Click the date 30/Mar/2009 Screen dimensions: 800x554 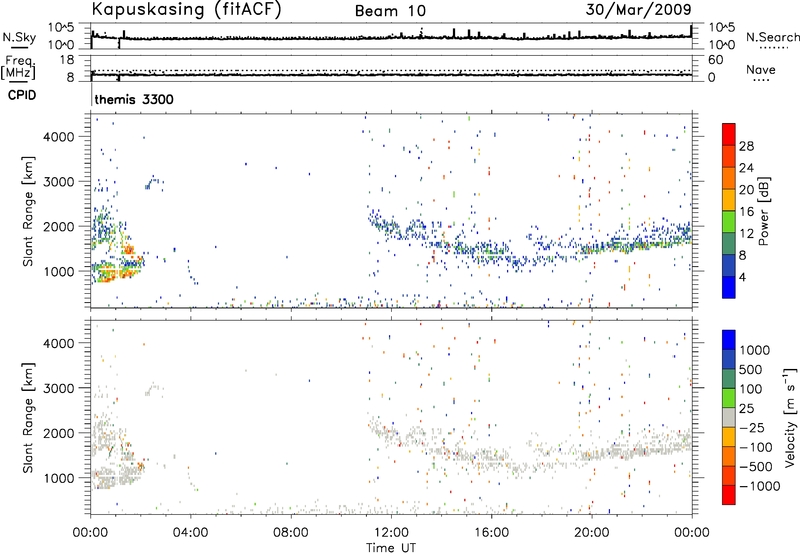(638, 10)
